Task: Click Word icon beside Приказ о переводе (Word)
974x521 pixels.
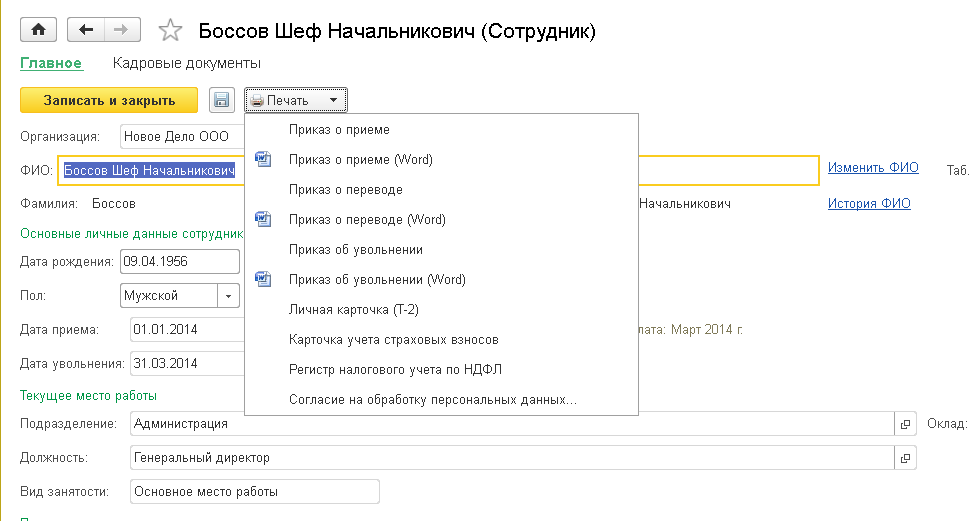Action: pos(263,219)
